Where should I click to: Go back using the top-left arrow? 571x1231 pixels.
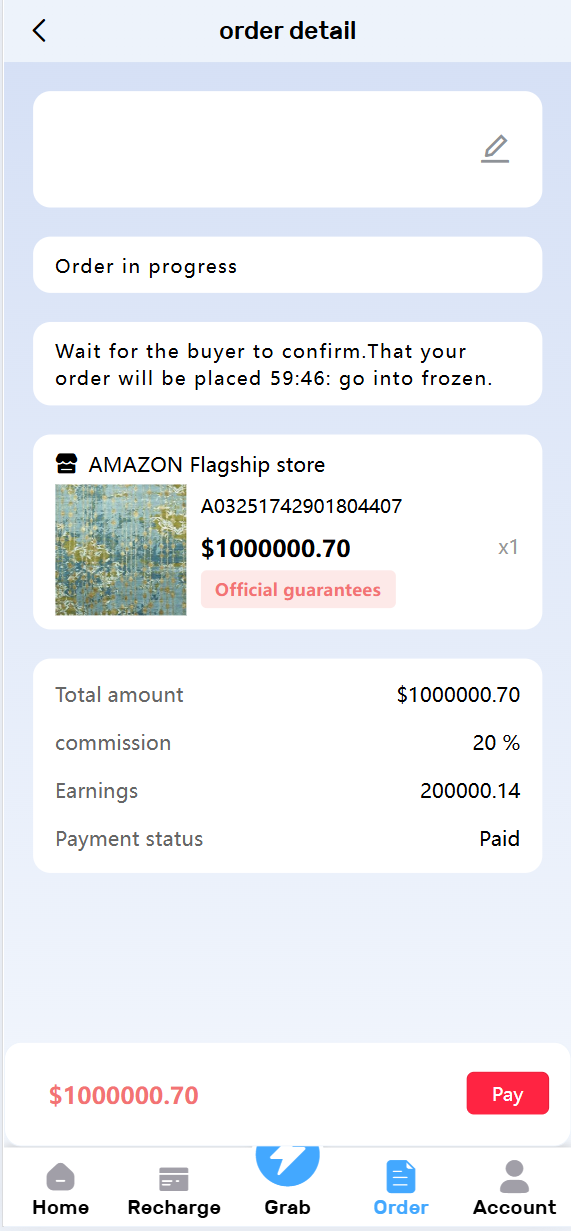click(x=39, y=31)
